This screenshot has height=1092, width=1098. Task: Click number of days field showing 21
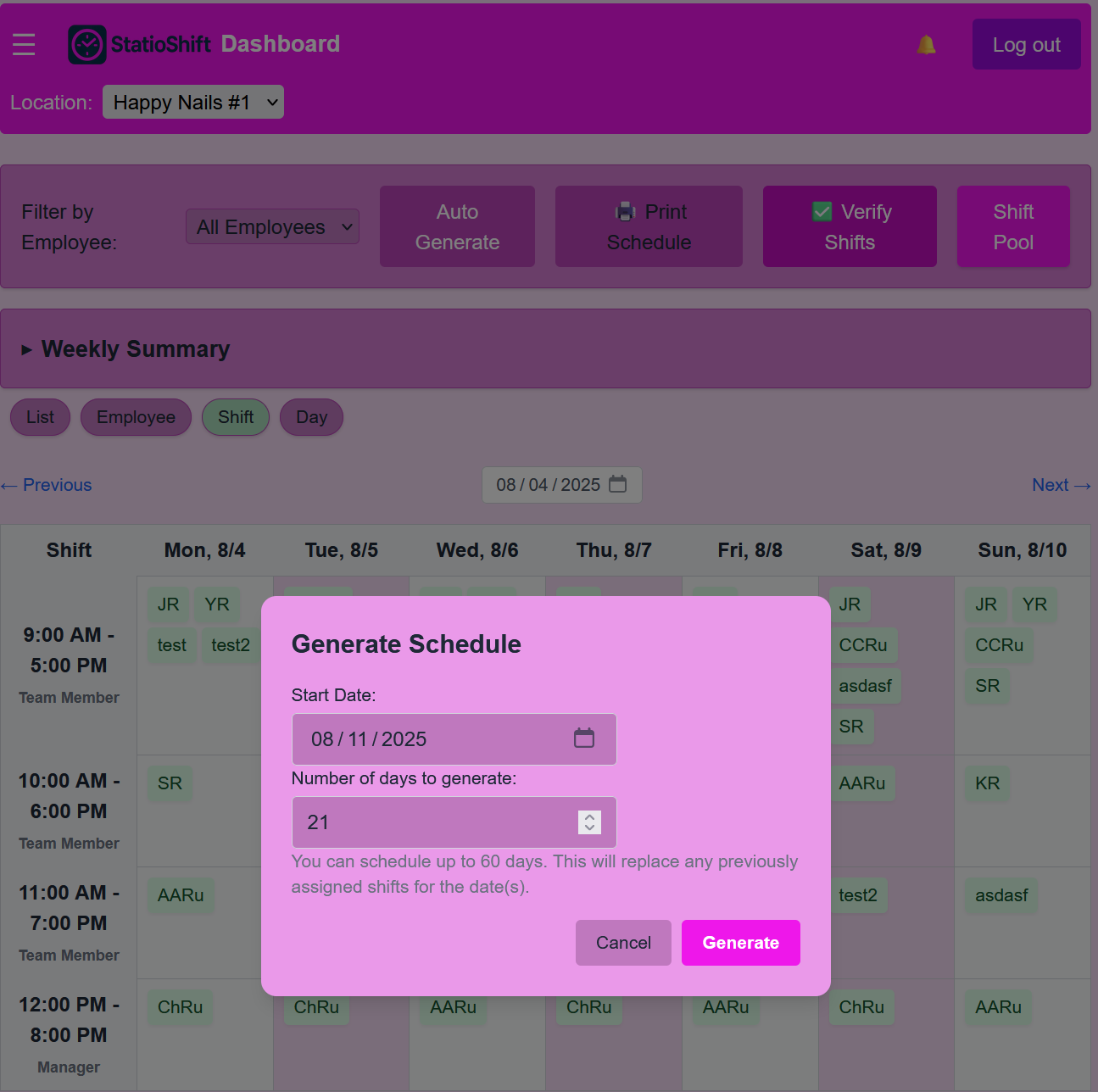(x=454, y=822)
